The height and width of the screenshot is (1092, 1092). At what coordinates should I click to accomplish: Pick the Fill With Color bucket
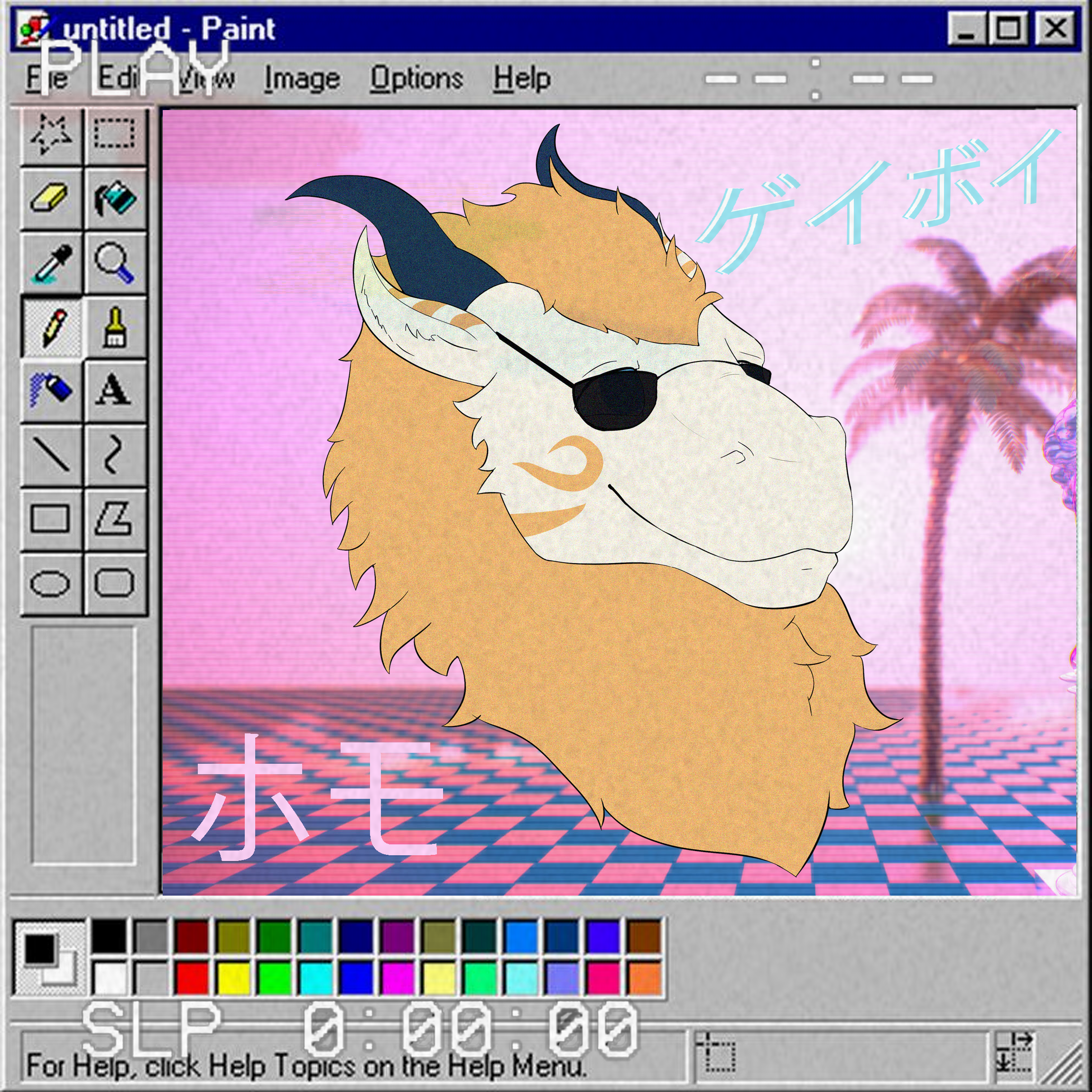point(115,199)
